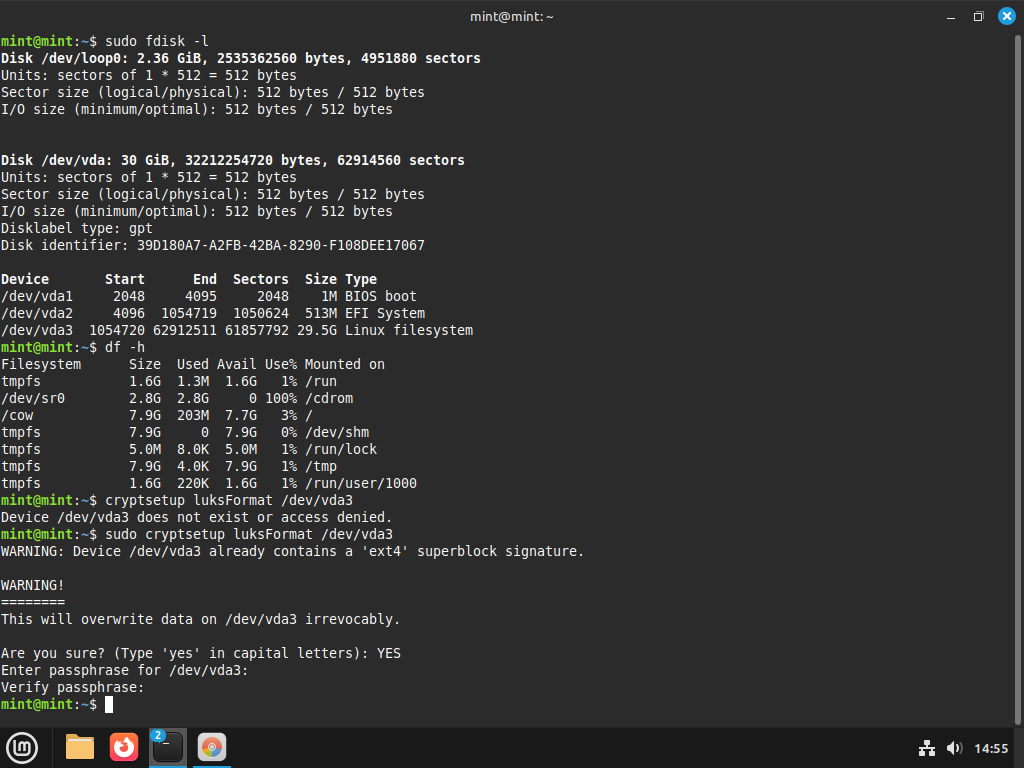
Task: Open Firefox from the panel
Action: pos(124,747)
